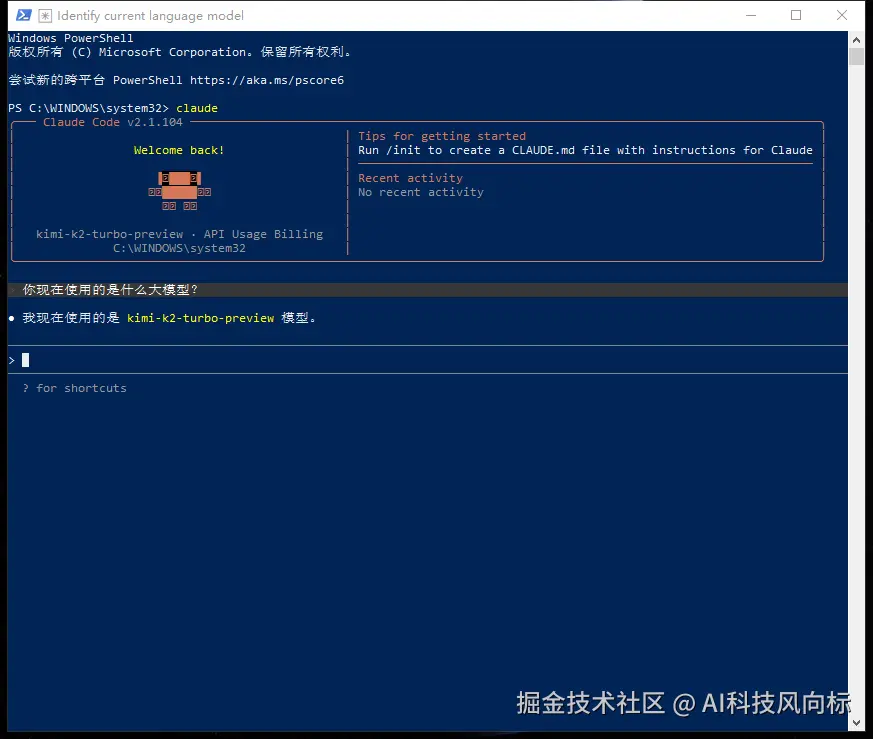
Task: Click the 'claude' command text
Action: point(197,108)
